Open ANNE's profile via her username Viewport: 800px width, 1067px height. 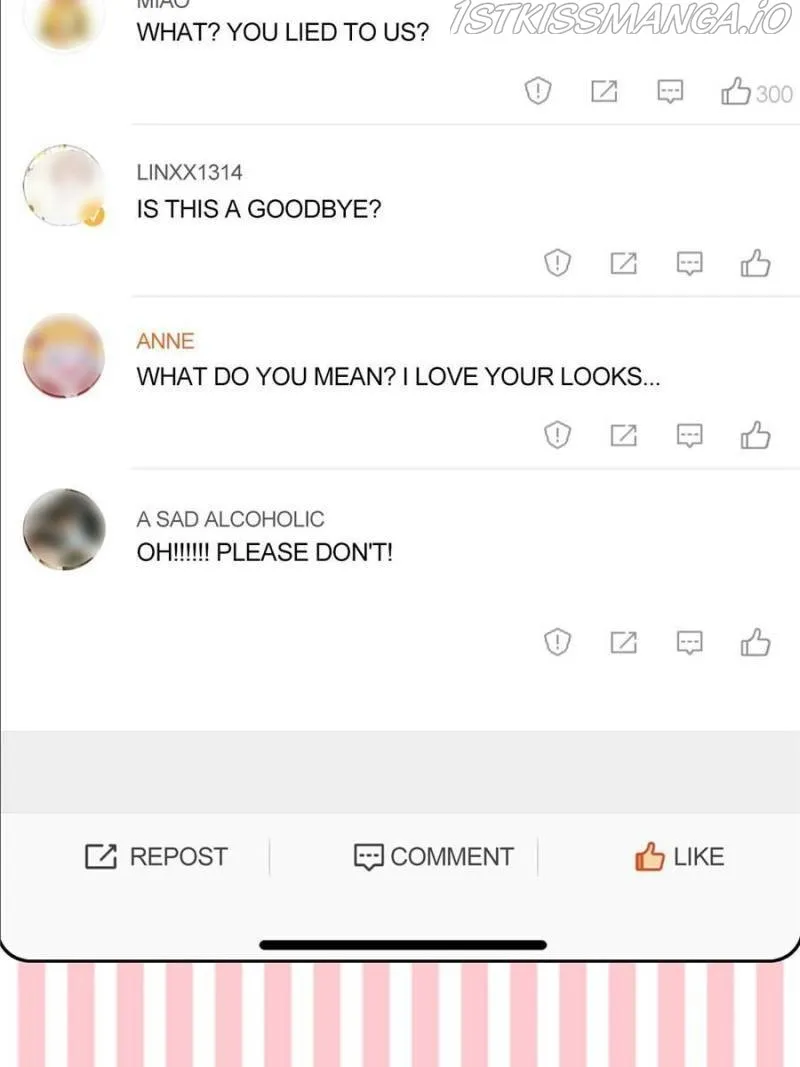[x=165, y=340]
